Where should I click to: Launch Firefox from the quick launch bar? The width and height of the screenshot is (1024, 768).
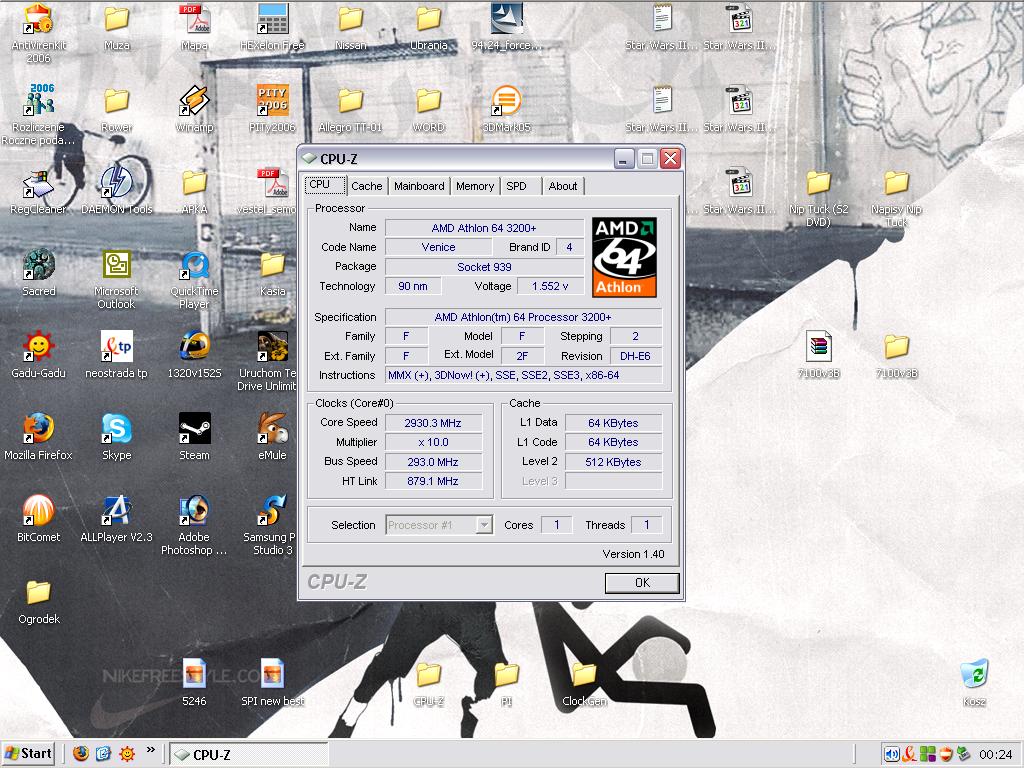tap(80, 754)
